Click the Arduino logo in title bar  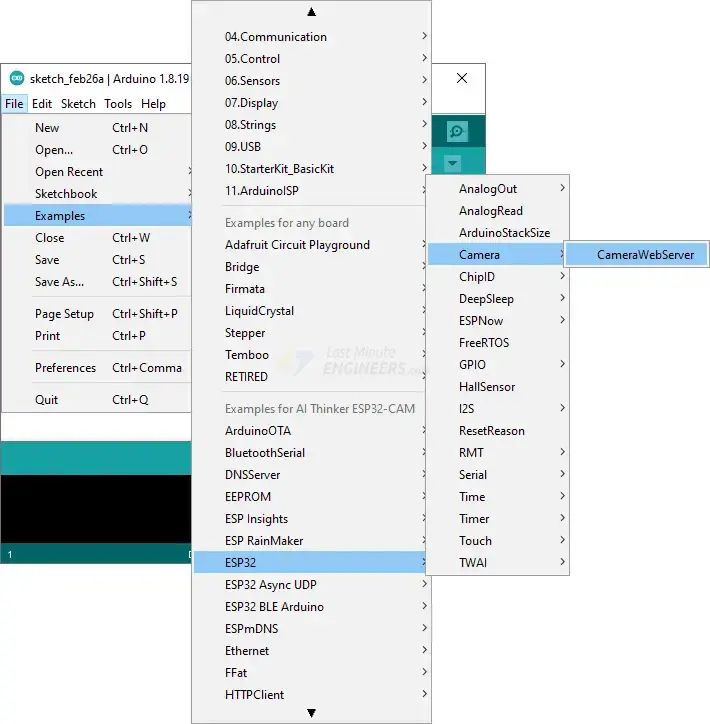[x=17, y=78]
